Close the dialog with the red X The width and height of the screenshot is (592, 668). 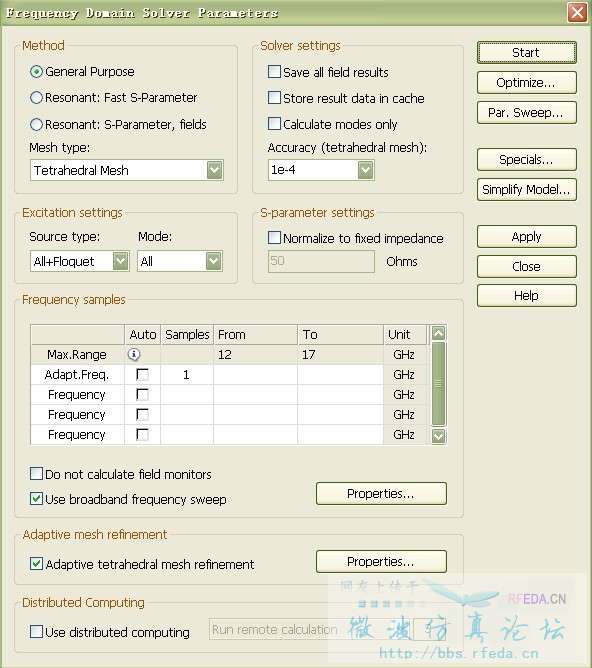point(577,12)
